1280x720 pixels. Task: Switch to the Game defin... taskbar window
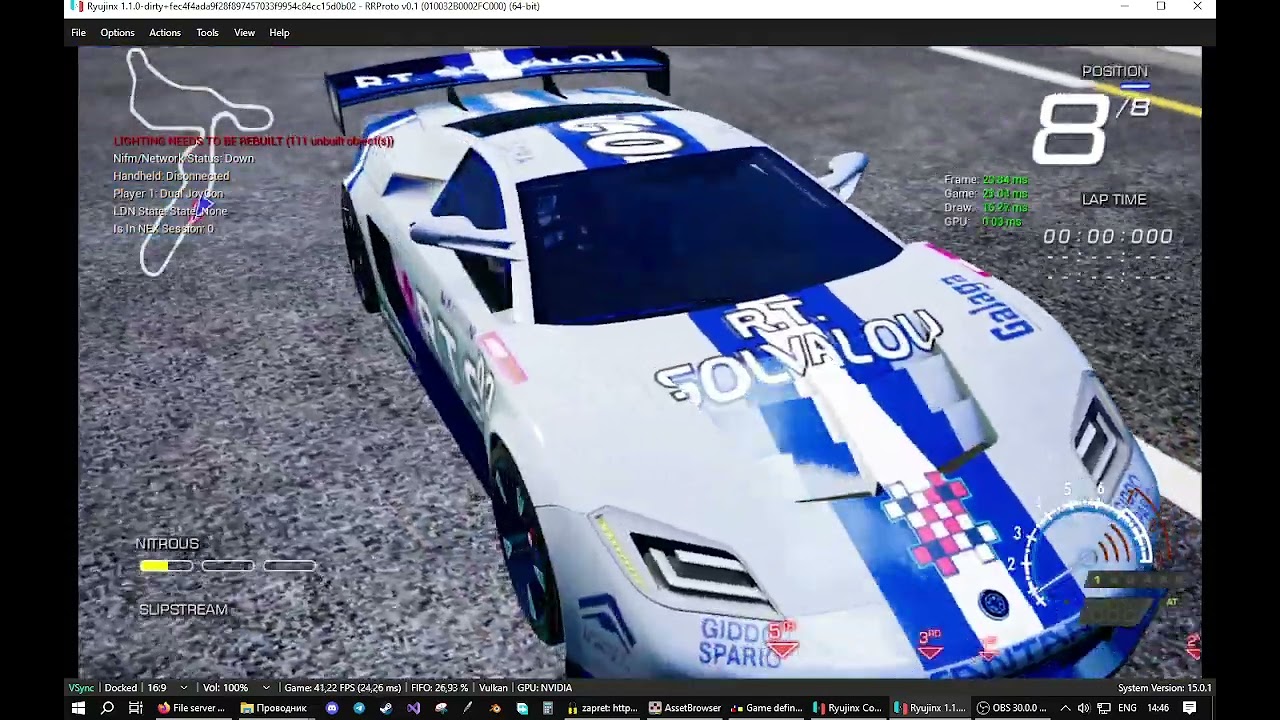tap(767, 708)
